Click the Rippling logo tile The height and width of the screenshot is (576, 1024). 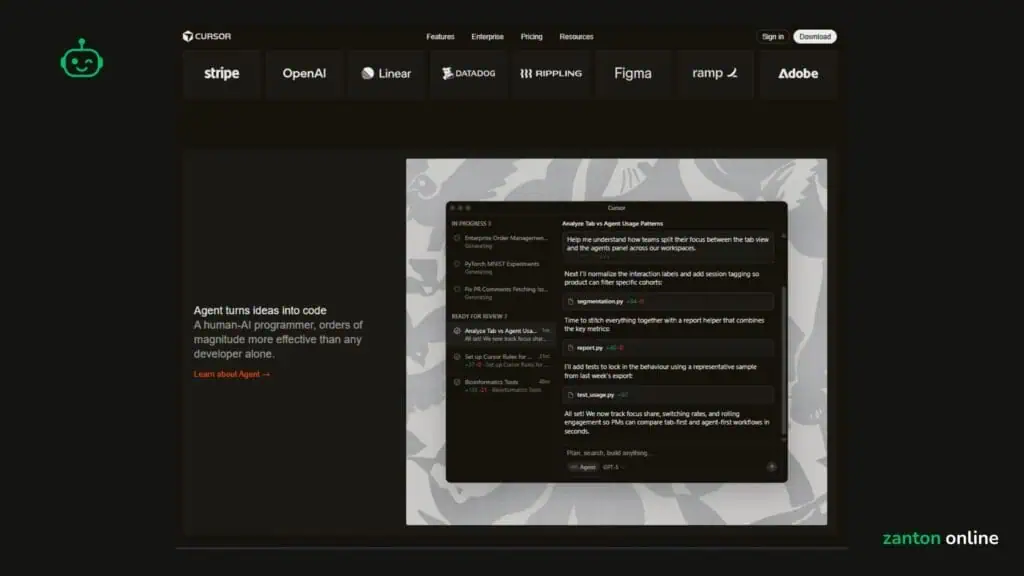click(x=550, y=74)
